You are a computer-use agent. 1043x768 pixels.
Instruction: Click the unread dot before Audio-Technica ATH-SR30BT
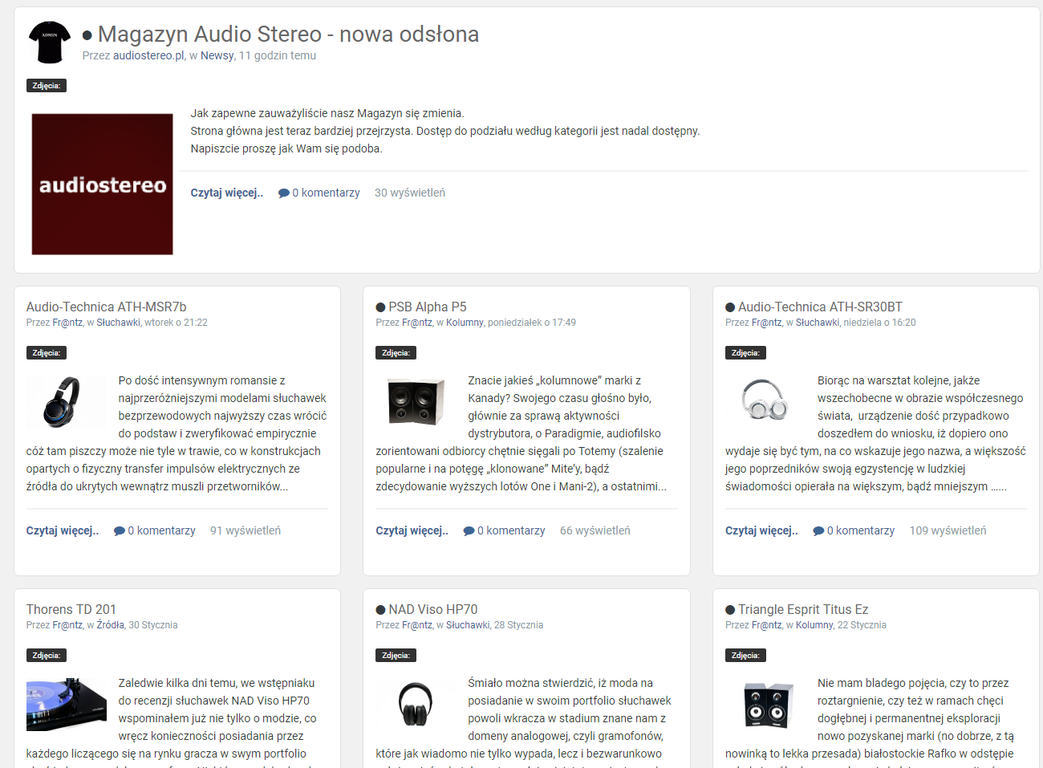(x=730, y=307)
